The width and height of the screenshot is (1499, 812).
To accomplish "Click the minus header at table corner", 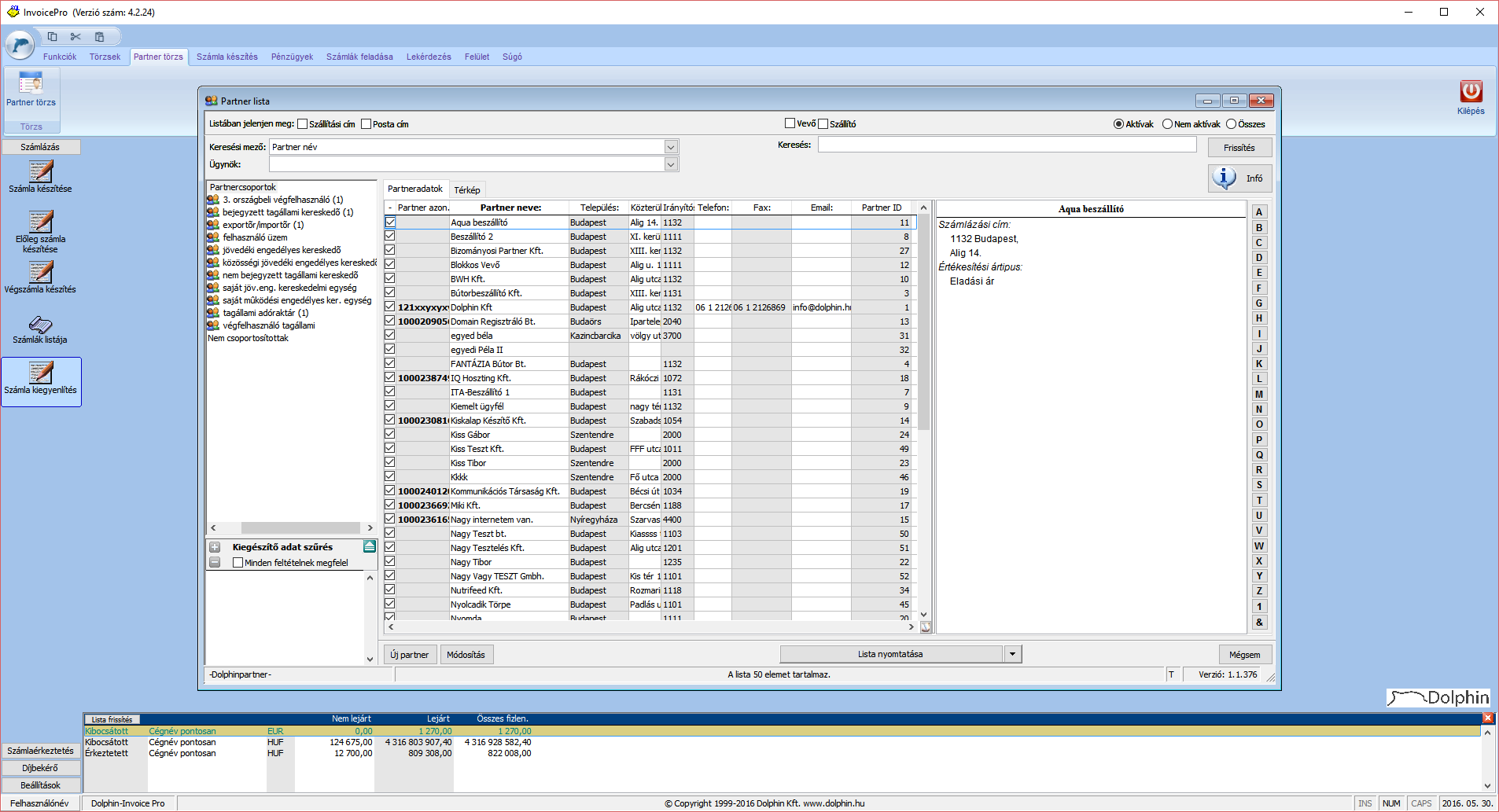I will 390,208.
